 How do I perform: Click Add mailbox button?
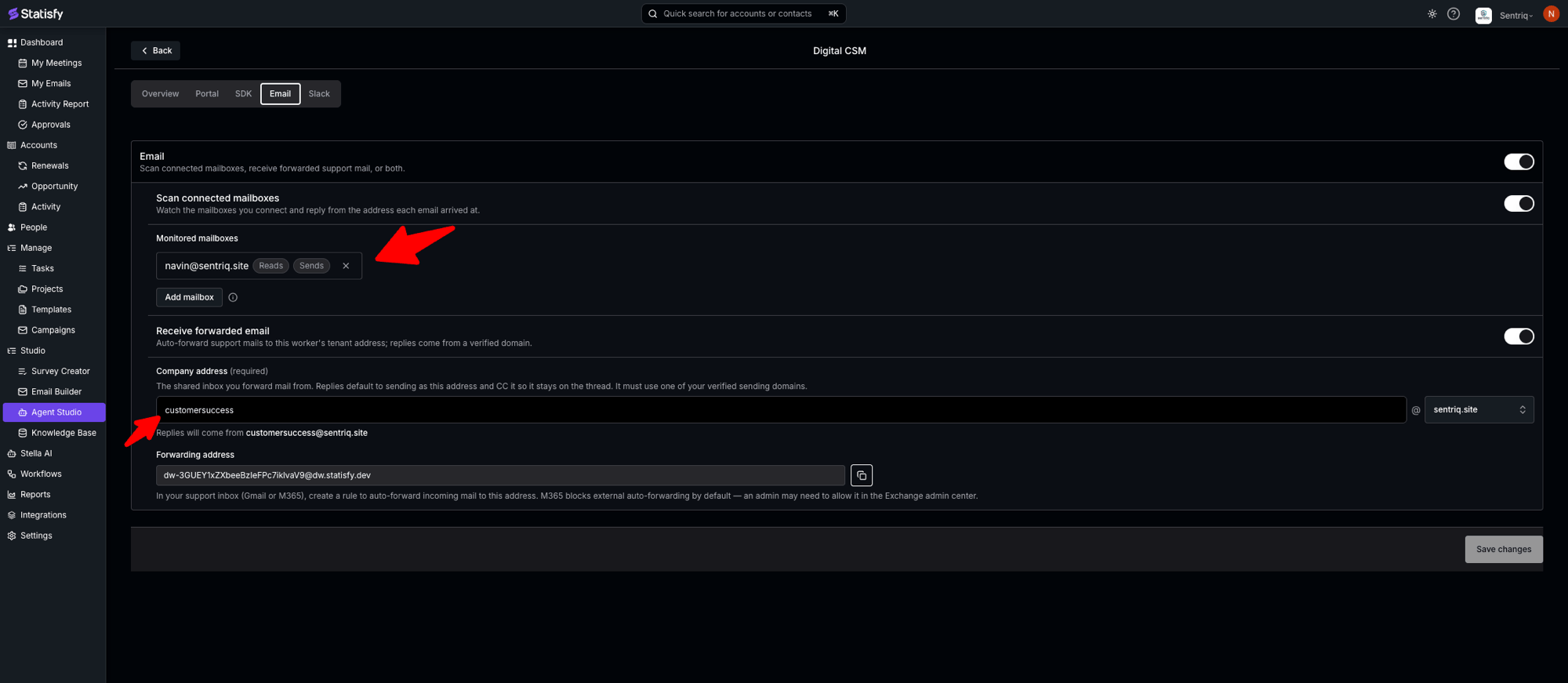189,297
